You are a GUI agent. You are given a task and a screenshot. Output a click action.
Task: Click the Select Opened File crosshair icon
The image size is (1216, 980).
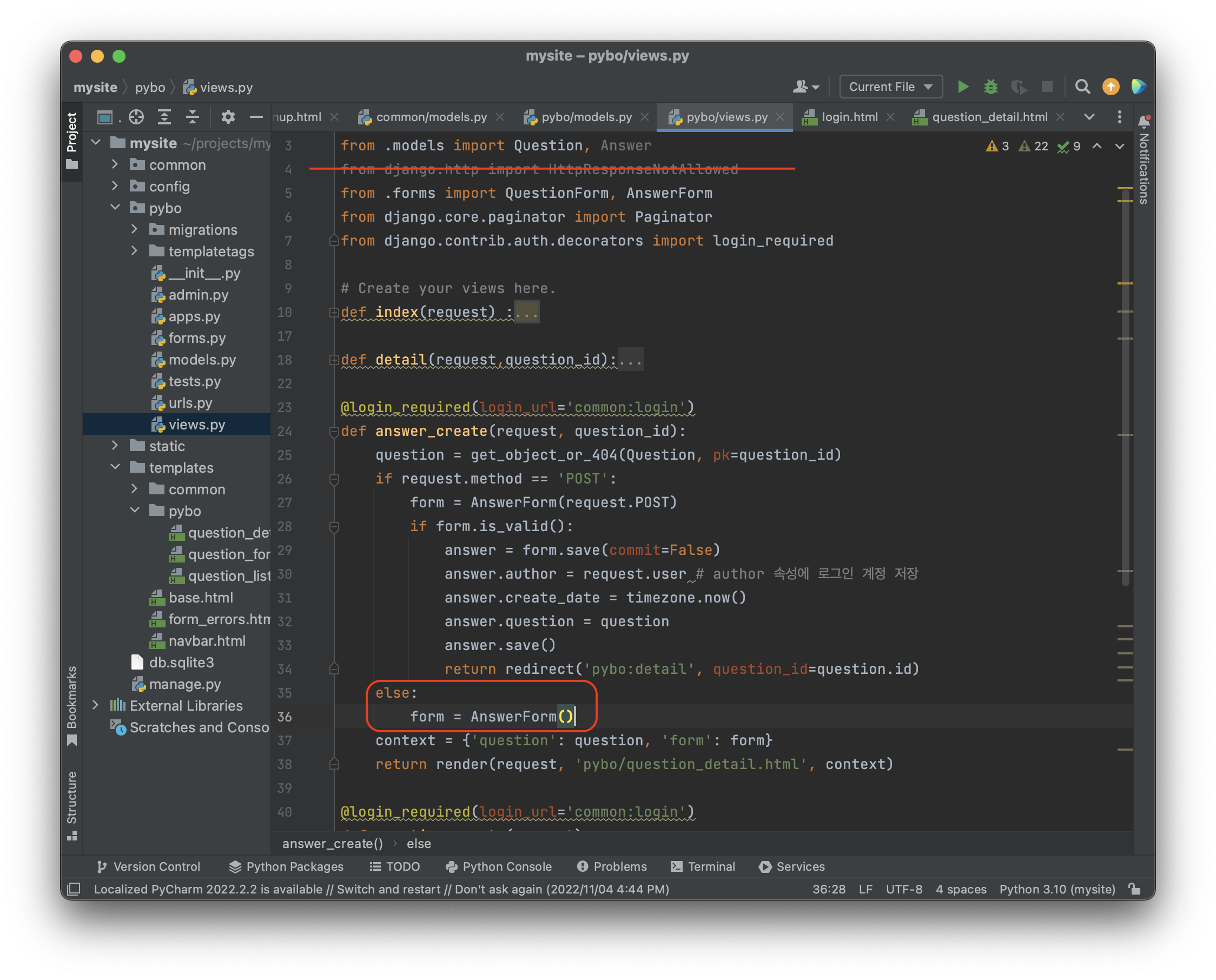136,117
